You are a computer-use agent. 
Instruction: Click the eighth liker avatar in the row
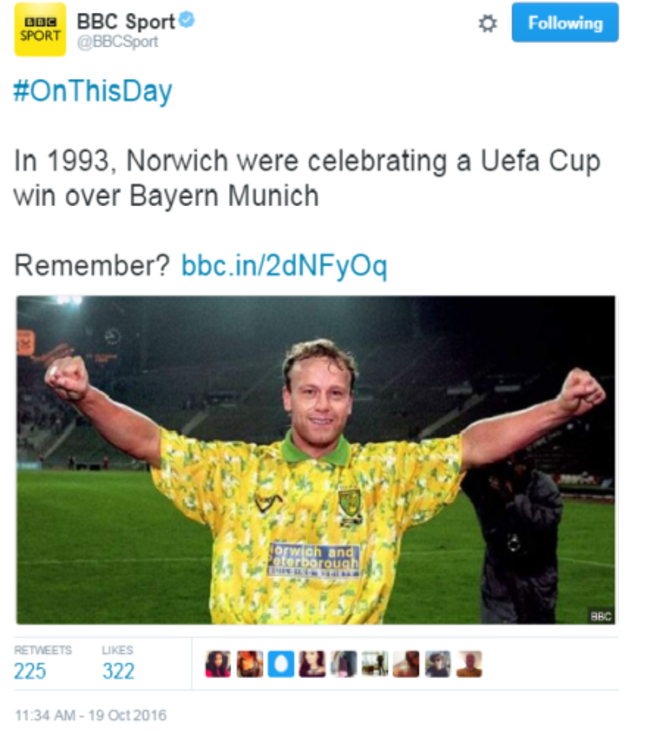tap(438, 664)
